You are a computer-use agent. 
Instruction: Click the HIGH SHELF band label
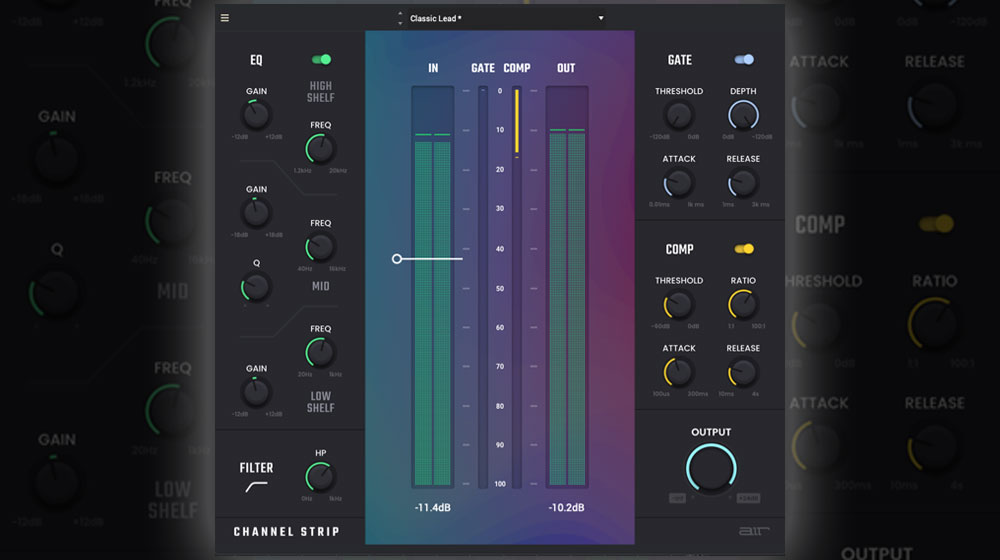[320, 92]
